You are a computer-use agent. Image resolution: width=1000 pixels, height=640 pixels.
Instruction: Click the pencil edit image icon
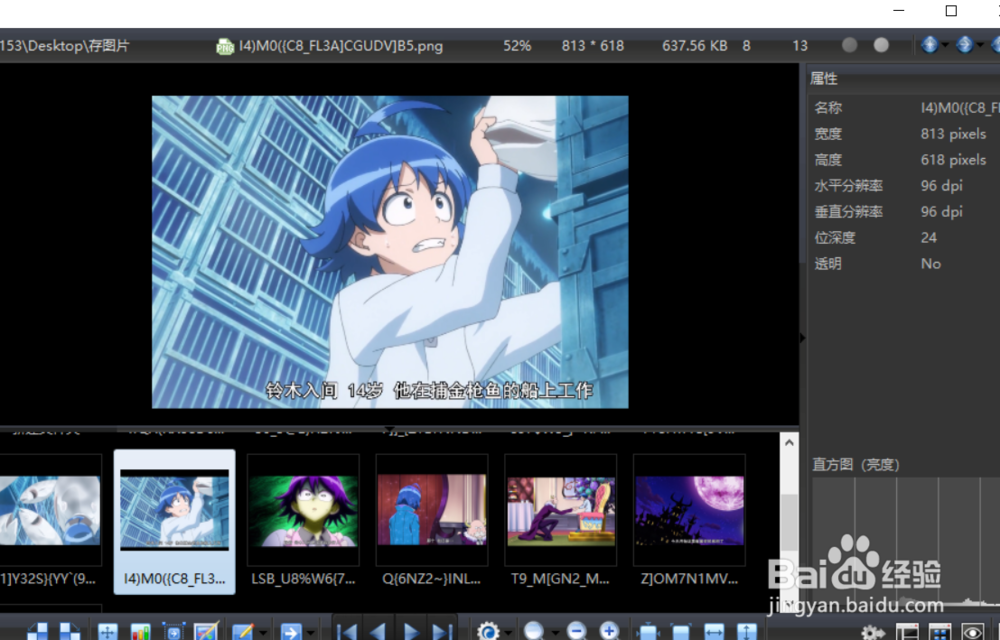click(x=242, y=632)
